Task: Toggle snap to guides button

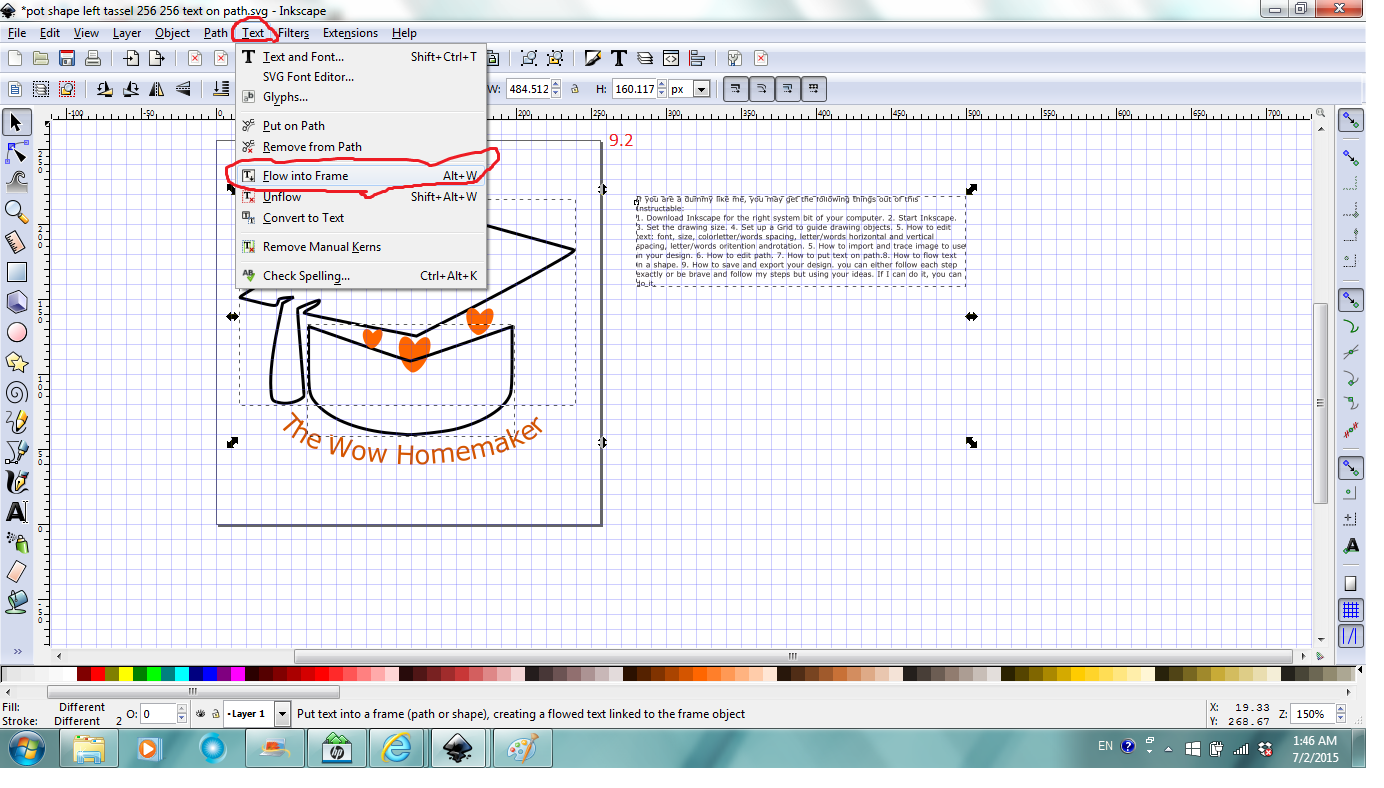Action: click(x=1351, y=636)
